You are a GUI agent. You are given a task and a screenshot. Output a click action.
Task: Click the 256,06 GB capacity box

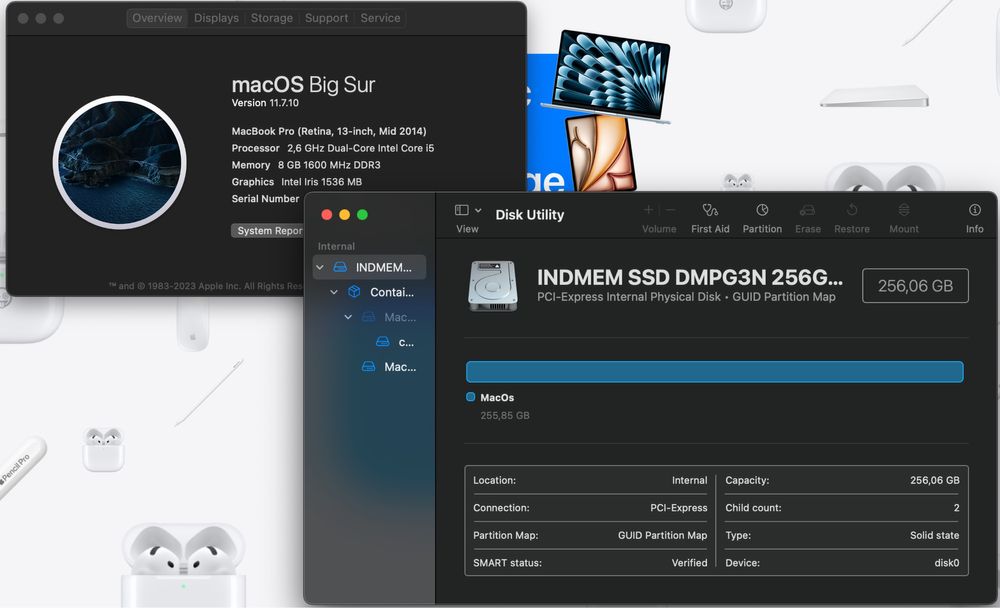[x=915, y=286]
